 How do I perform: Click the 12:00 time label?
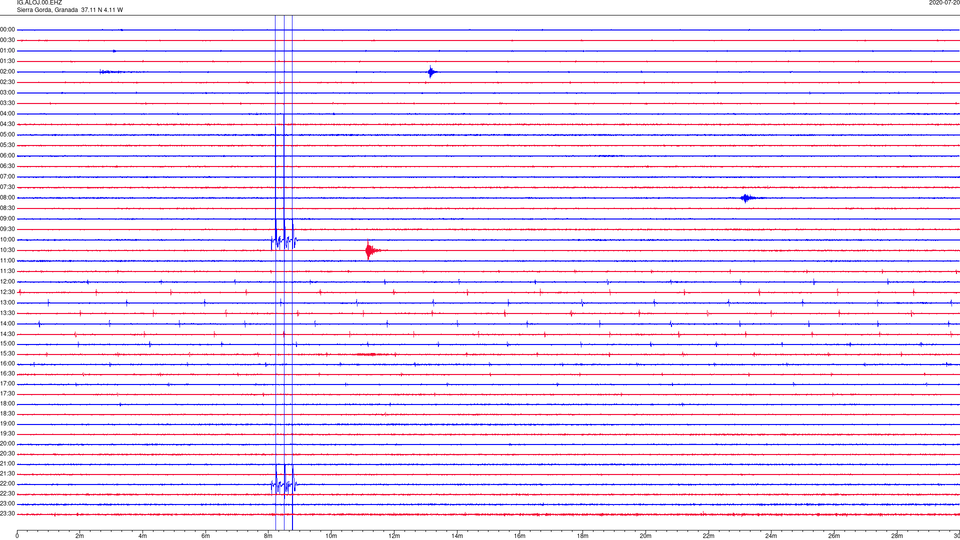(8, 282)
